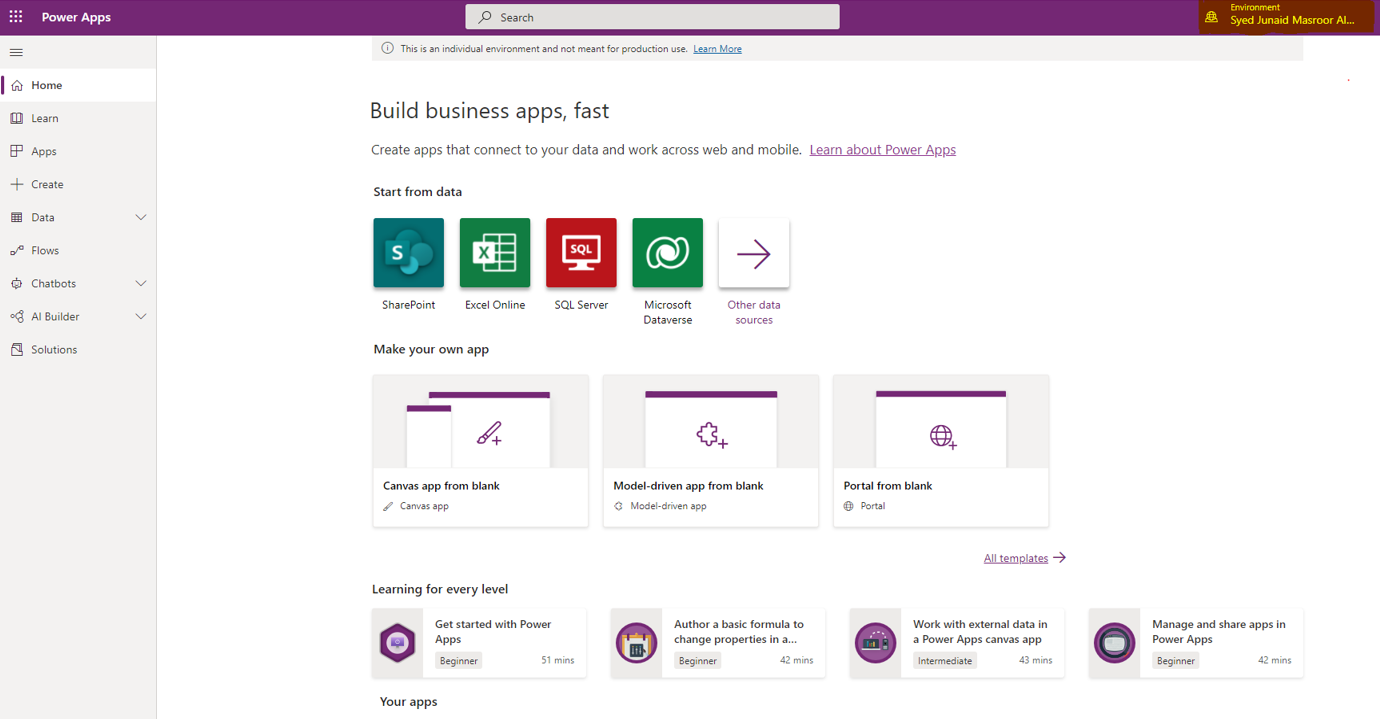Collapse the left navigation hamburger menu
The width and height of the screenshot is (1380, 719).
(x=16, y=52)
